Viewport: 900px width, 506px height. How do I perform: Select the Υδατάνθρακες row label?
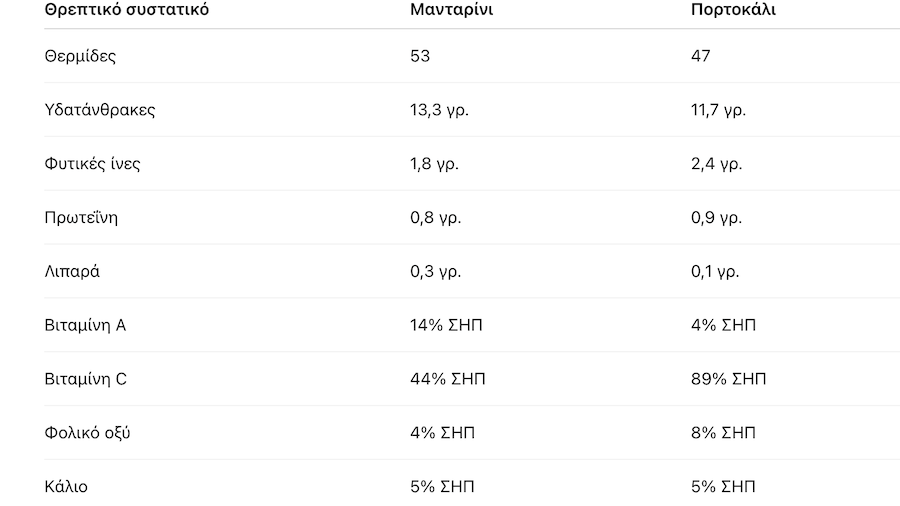coord(100,110)
